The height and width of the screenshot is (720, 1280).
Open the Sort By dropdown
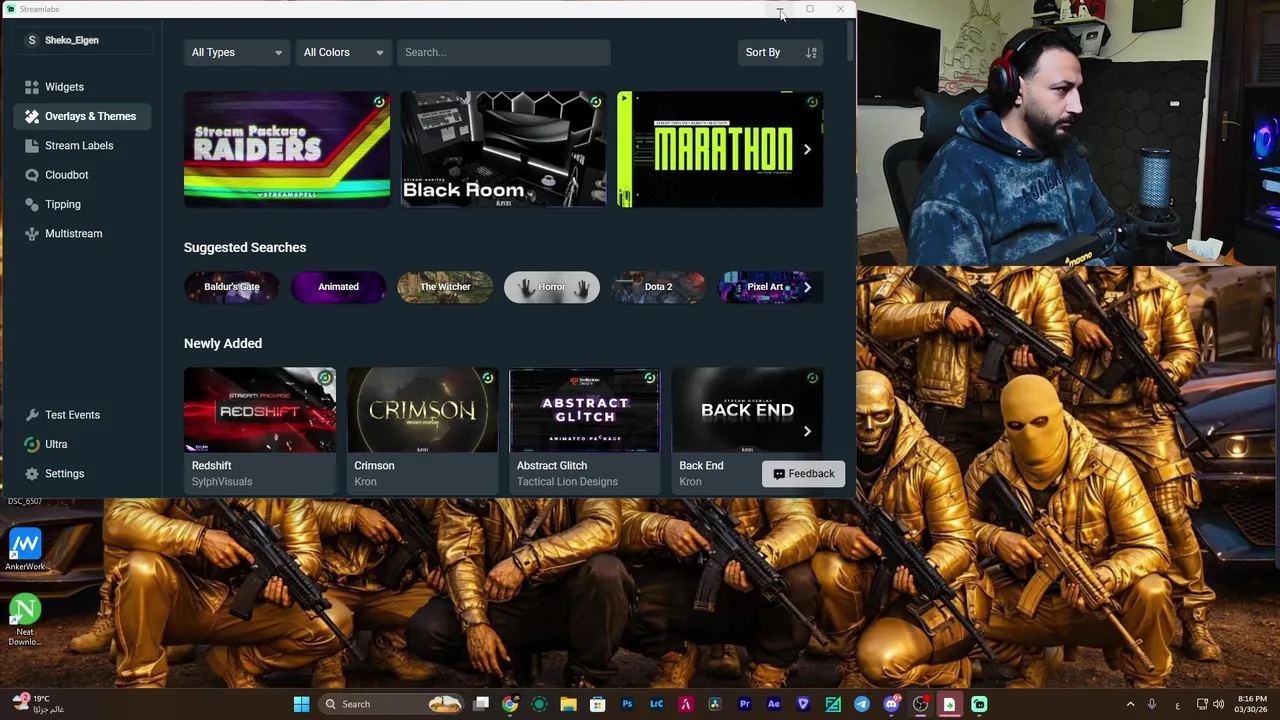pos(781,52)
